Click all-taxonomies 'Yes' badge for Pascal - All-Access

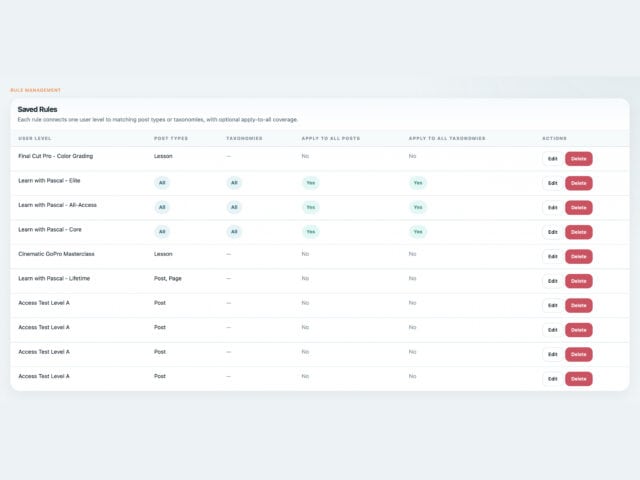point(418,207)
